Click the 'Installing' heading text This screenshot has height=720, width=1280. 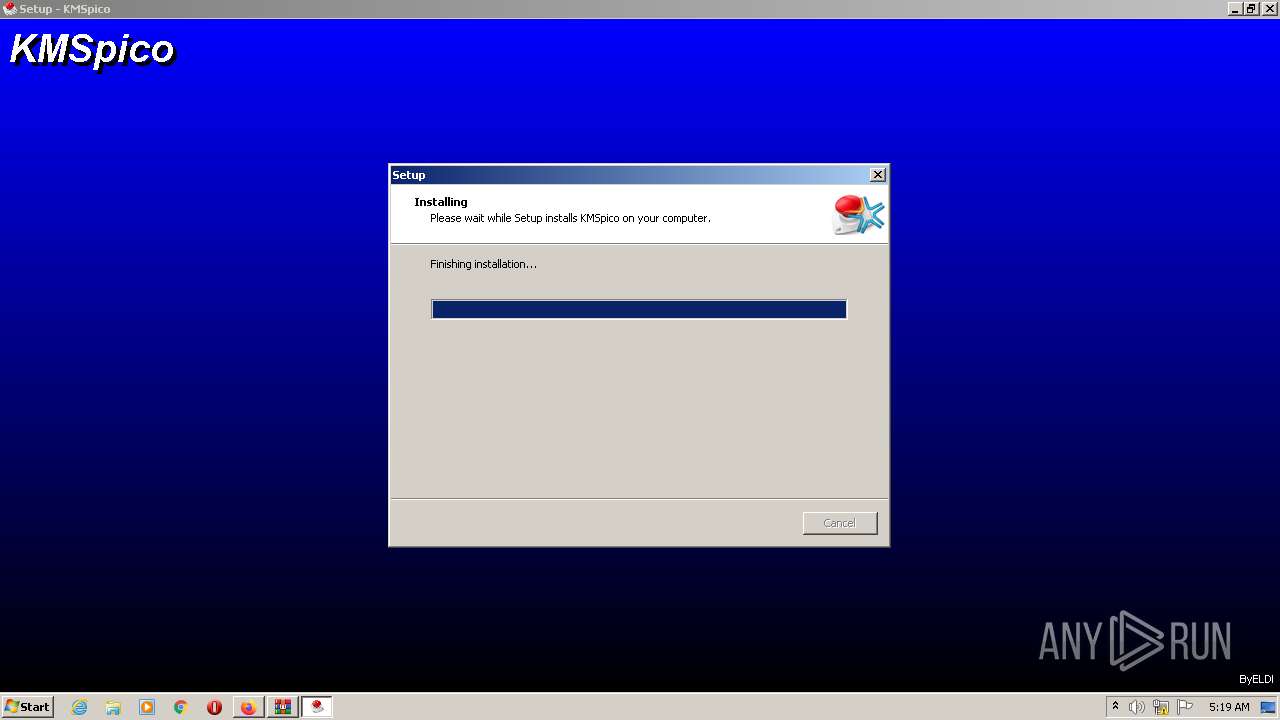pyautogui.click(x=441, y=202)
